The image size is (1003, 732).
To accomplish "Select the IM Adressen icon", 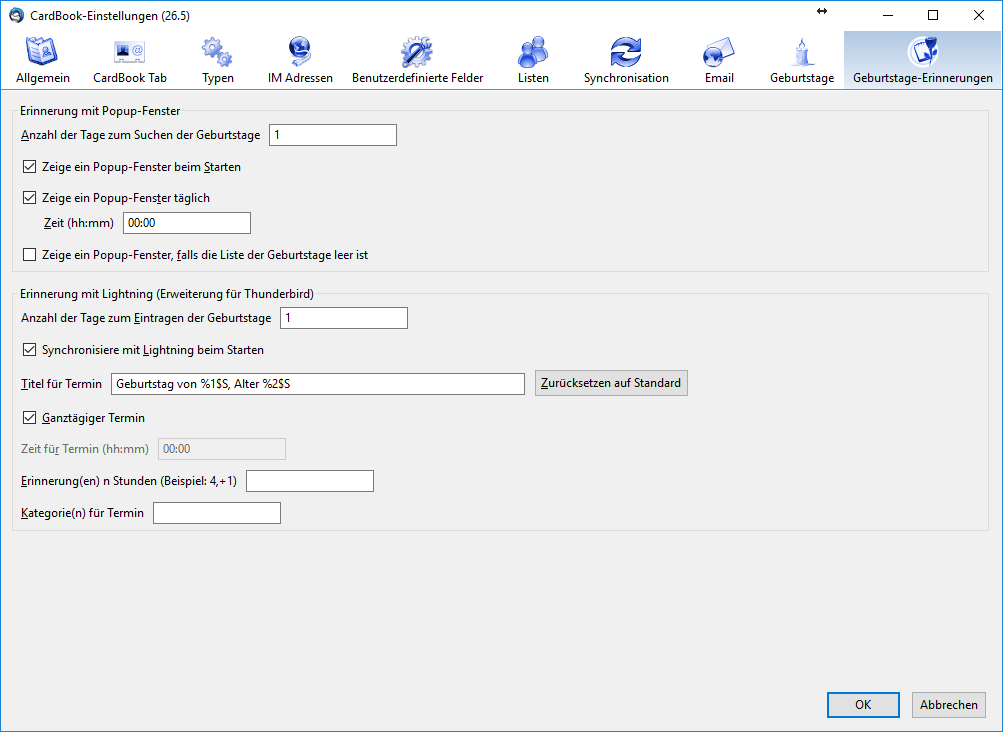I will [x=300, y=51].
